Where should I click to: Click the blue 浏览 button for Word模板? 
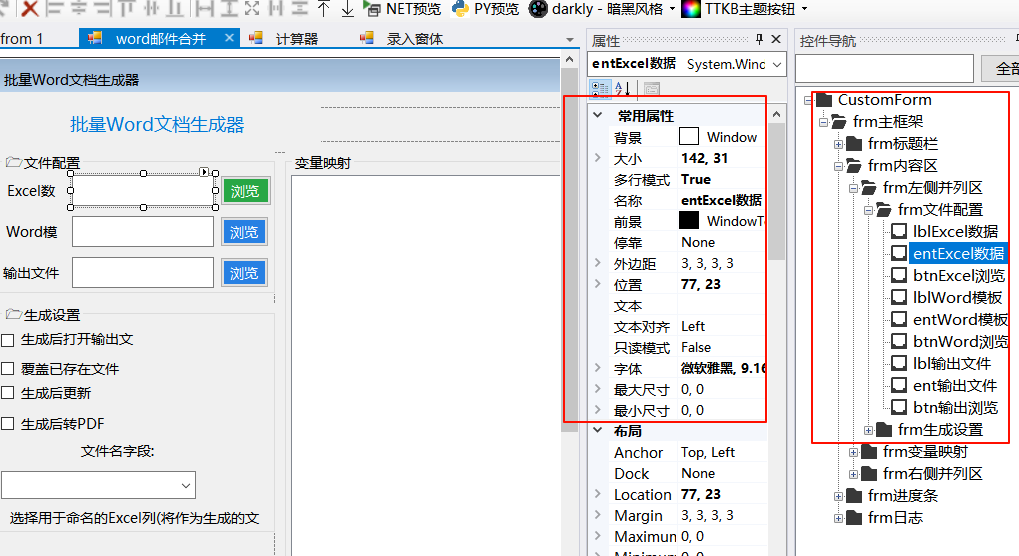point(244,232)
